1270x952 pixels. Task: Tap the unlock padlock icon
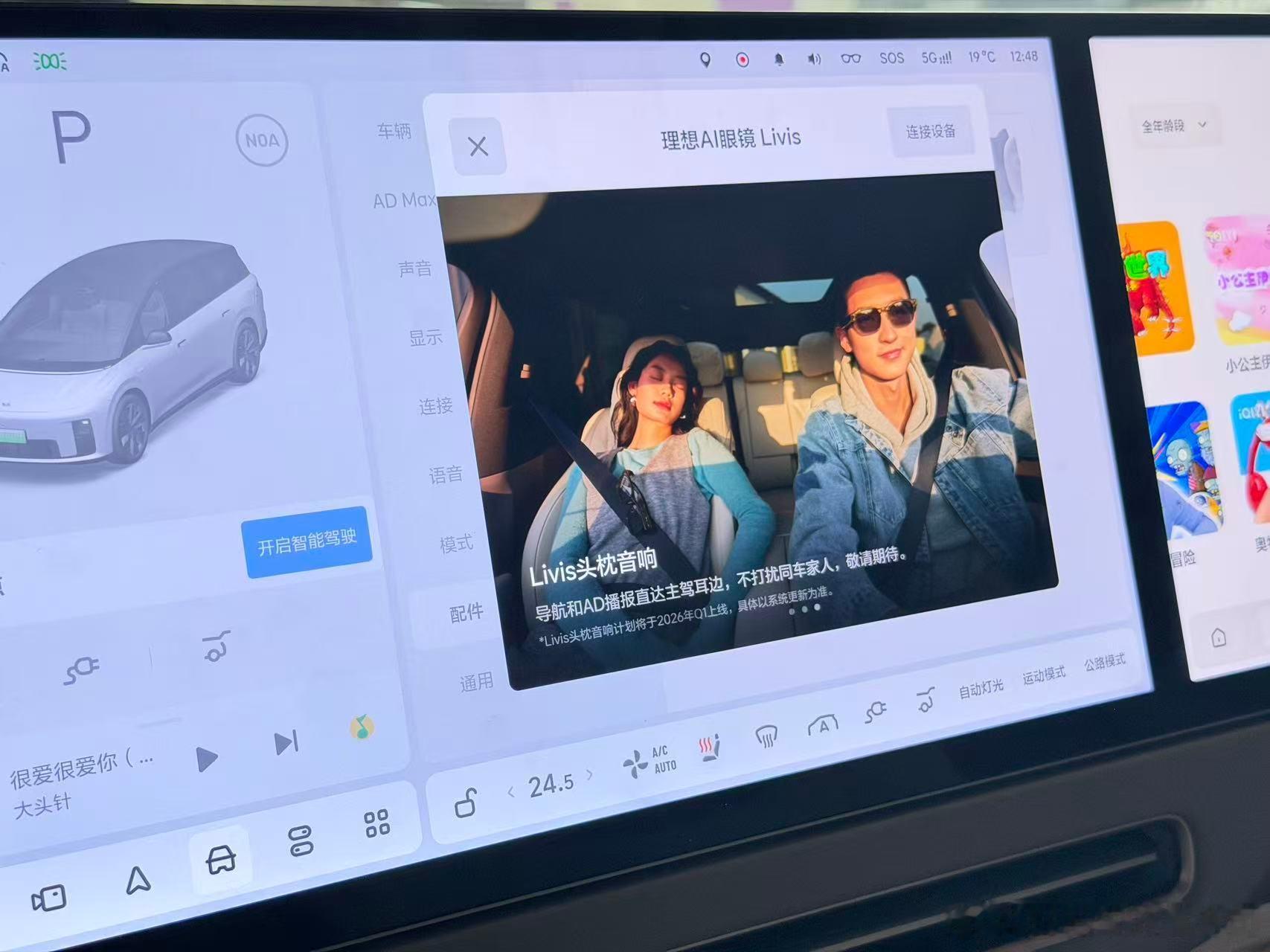tap(466, 803)
